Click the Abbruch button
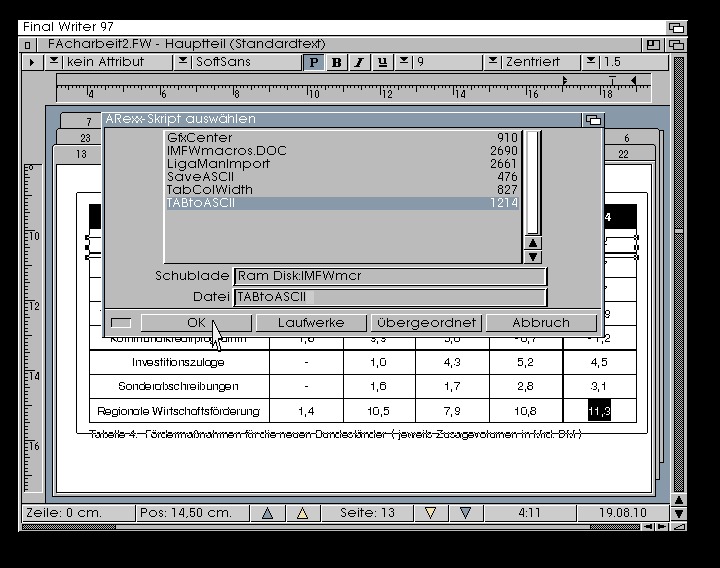 541,323
